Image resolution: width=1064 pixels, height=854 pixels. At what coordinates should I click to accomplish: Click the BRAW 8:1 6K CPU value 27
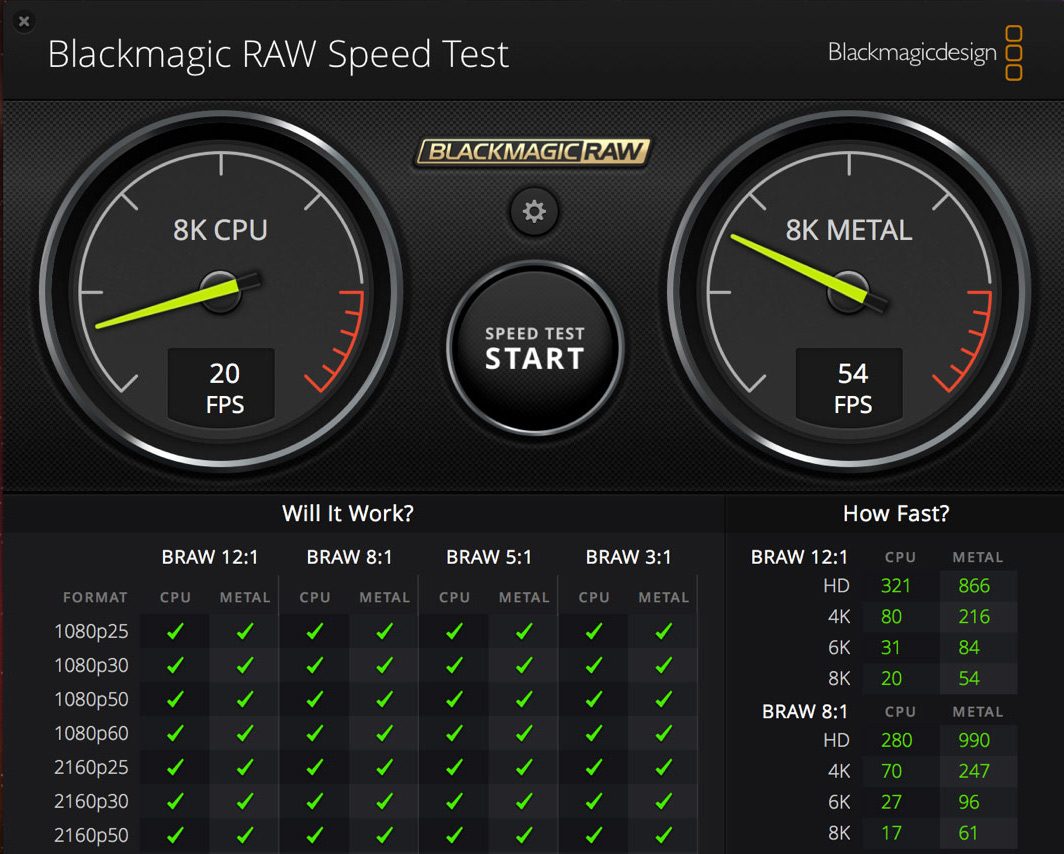coord(891,802)
